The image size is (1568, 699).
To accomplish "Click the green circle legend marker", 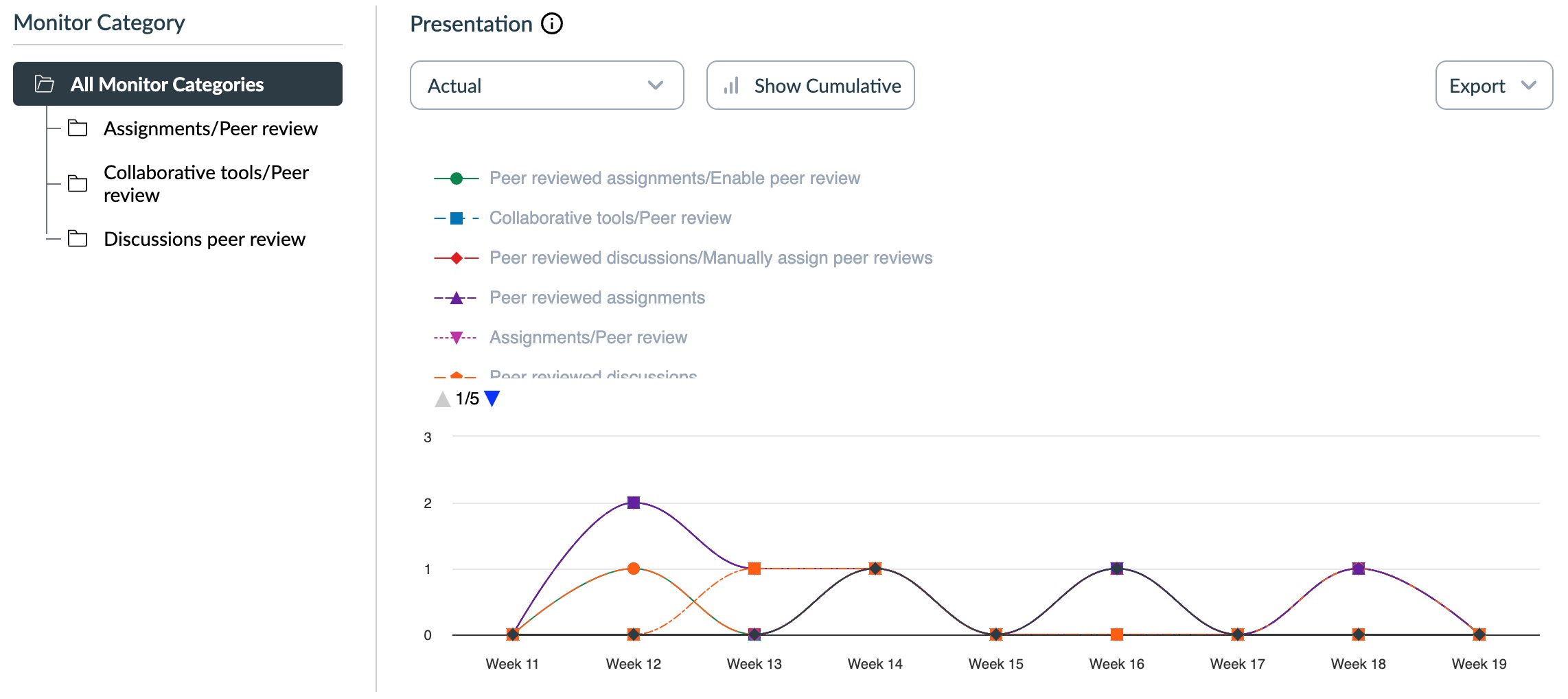I will [x=455, y=177].
